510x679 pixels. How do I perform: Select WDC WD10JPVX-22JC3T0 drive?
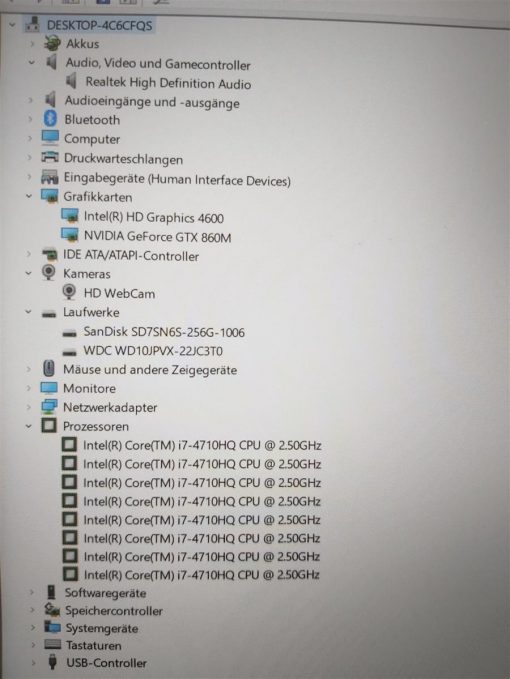point(153,350)
